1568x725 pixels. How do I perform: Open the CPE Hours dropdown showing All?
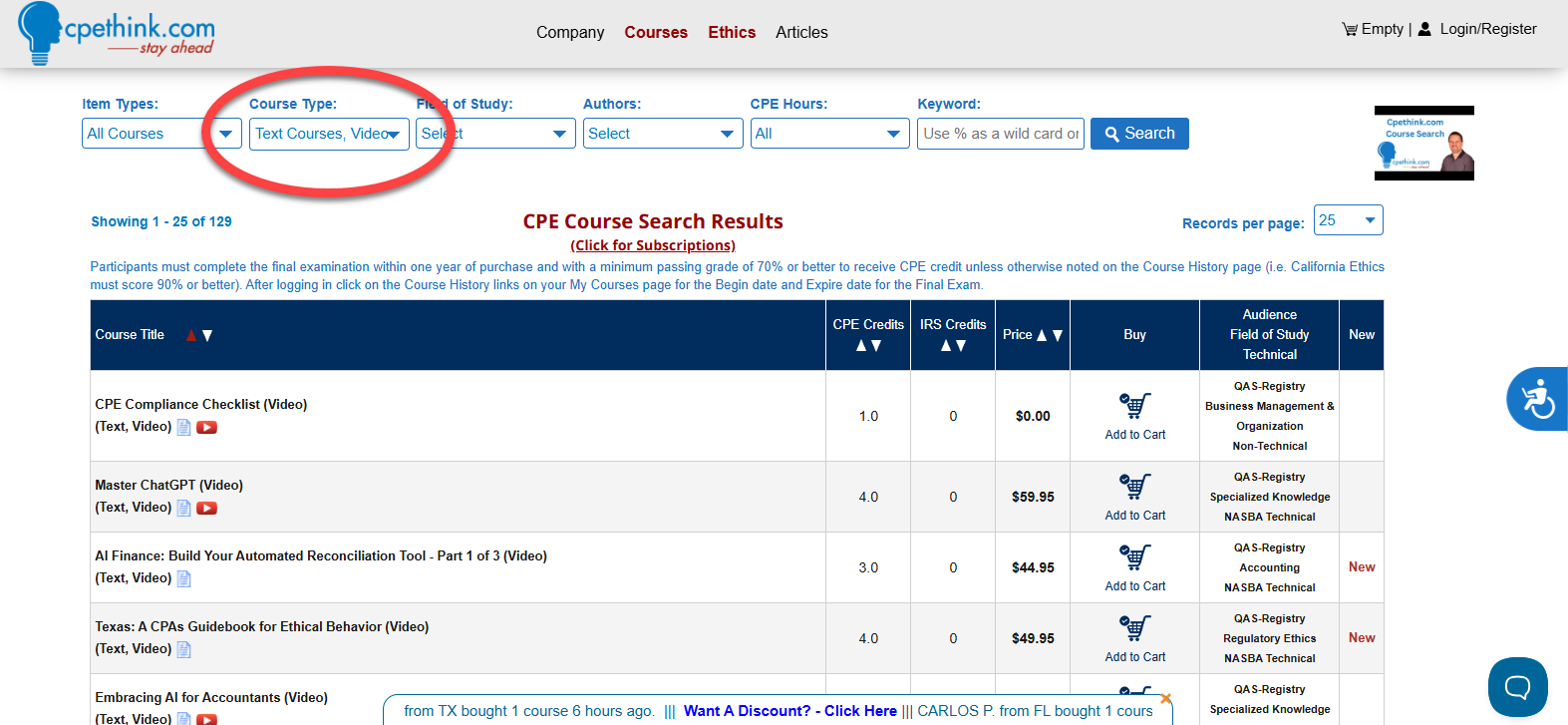coord(829,134)
